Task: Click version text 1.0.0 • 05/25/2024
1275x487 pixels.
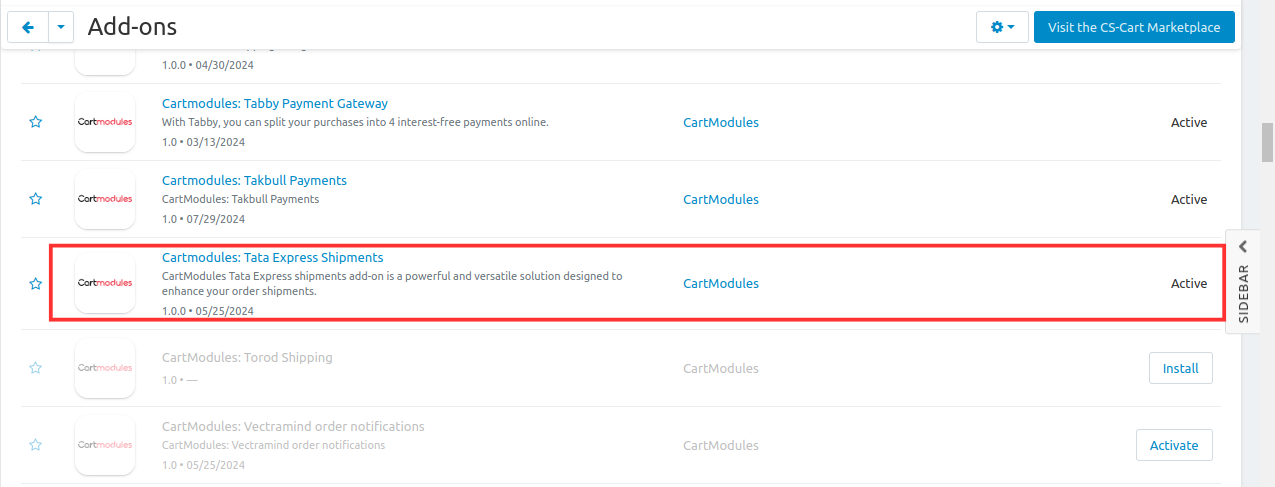Action: coord(208,311)
